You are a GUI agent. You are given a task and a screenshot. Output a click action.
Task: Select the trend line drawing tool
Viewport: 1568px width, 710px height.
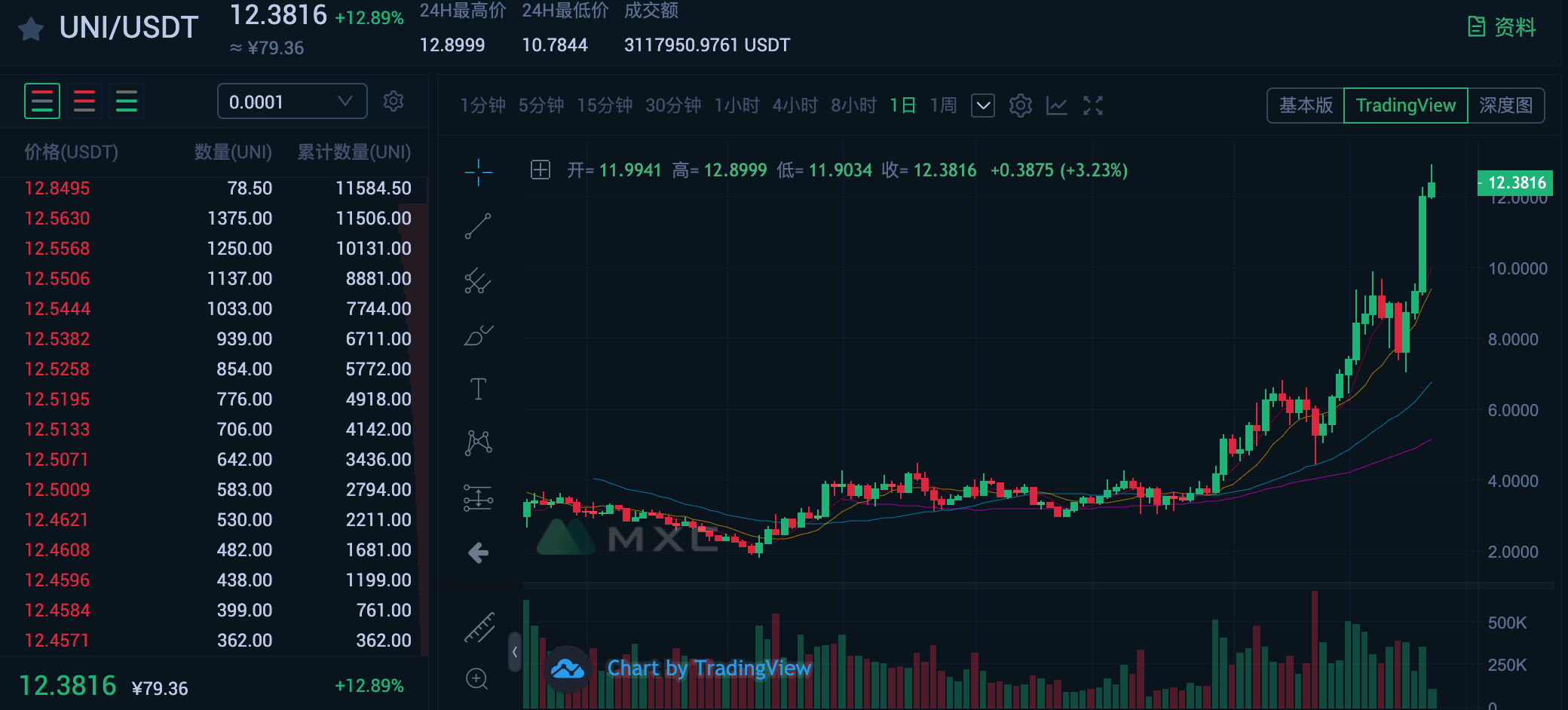(x=478, y=226)
